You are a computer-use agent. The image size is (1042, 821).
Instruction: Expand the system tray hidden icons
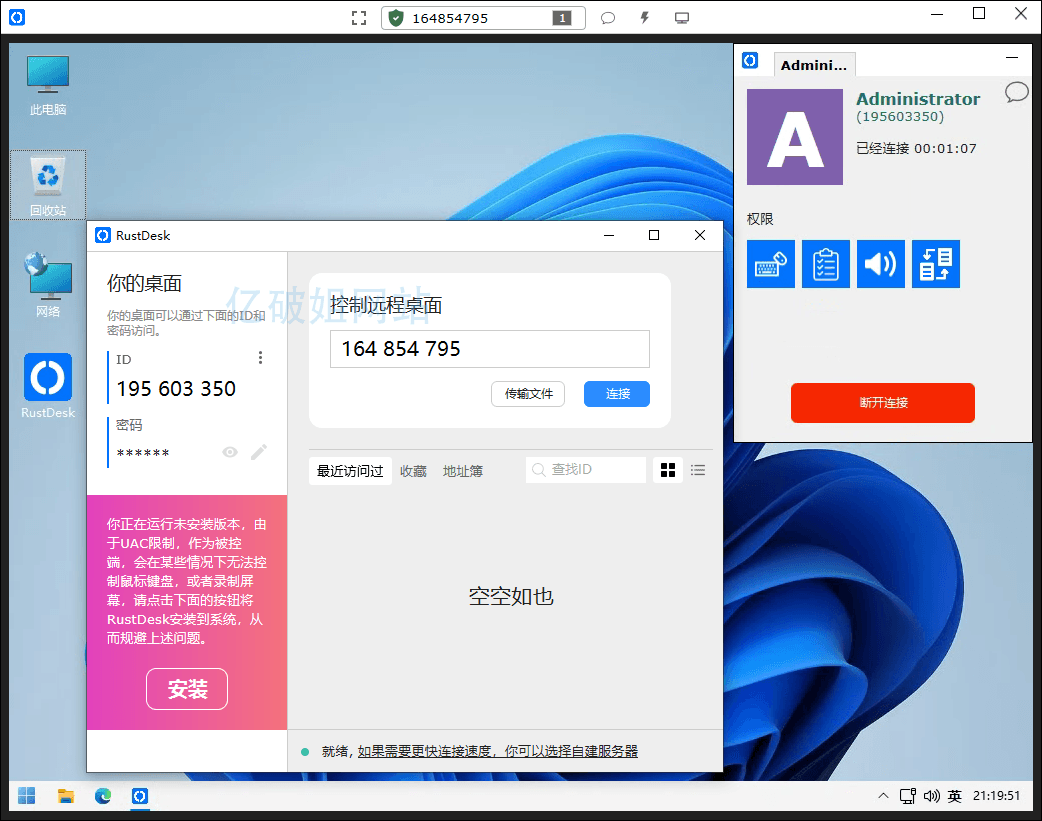(x=883, y=796)
